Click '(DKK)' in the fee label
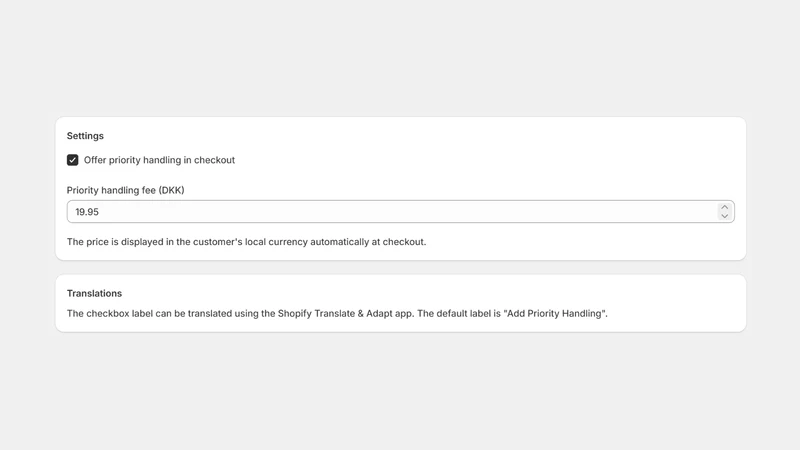 pos(171,190)
